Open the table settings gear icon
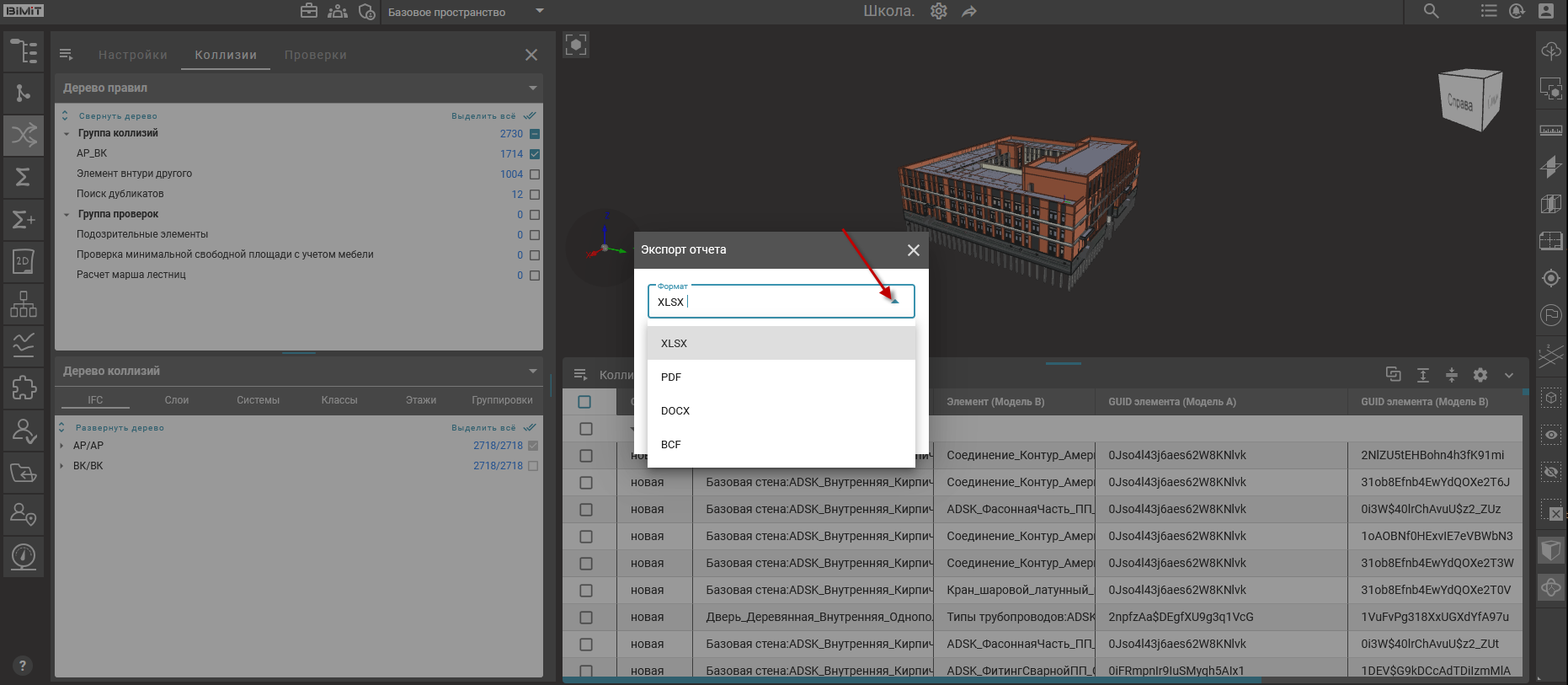This screenshot has height=685, width=1568. click(x=1480, y=375)
